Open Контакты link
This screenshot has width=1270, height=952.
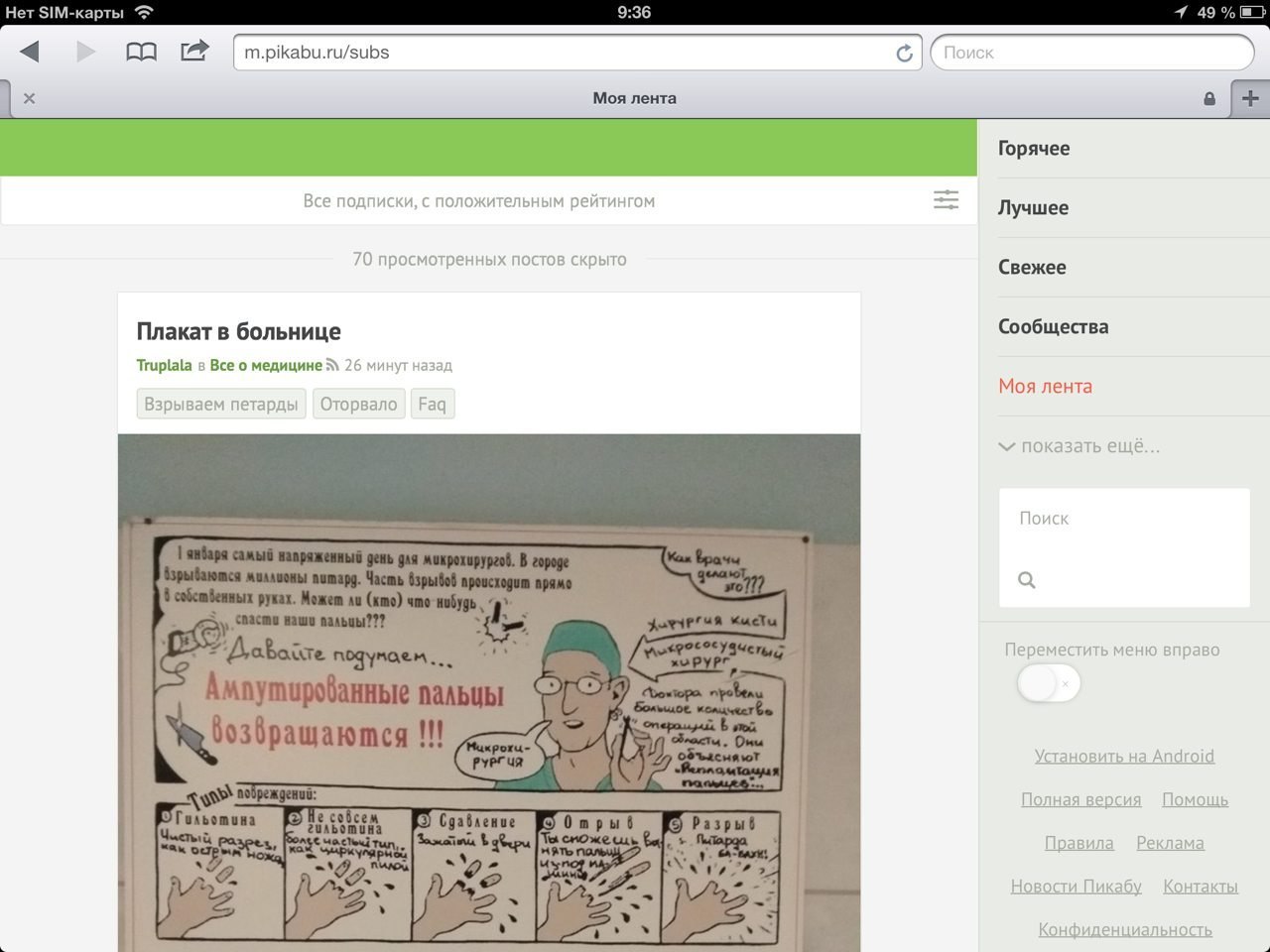pos(1201,887)
